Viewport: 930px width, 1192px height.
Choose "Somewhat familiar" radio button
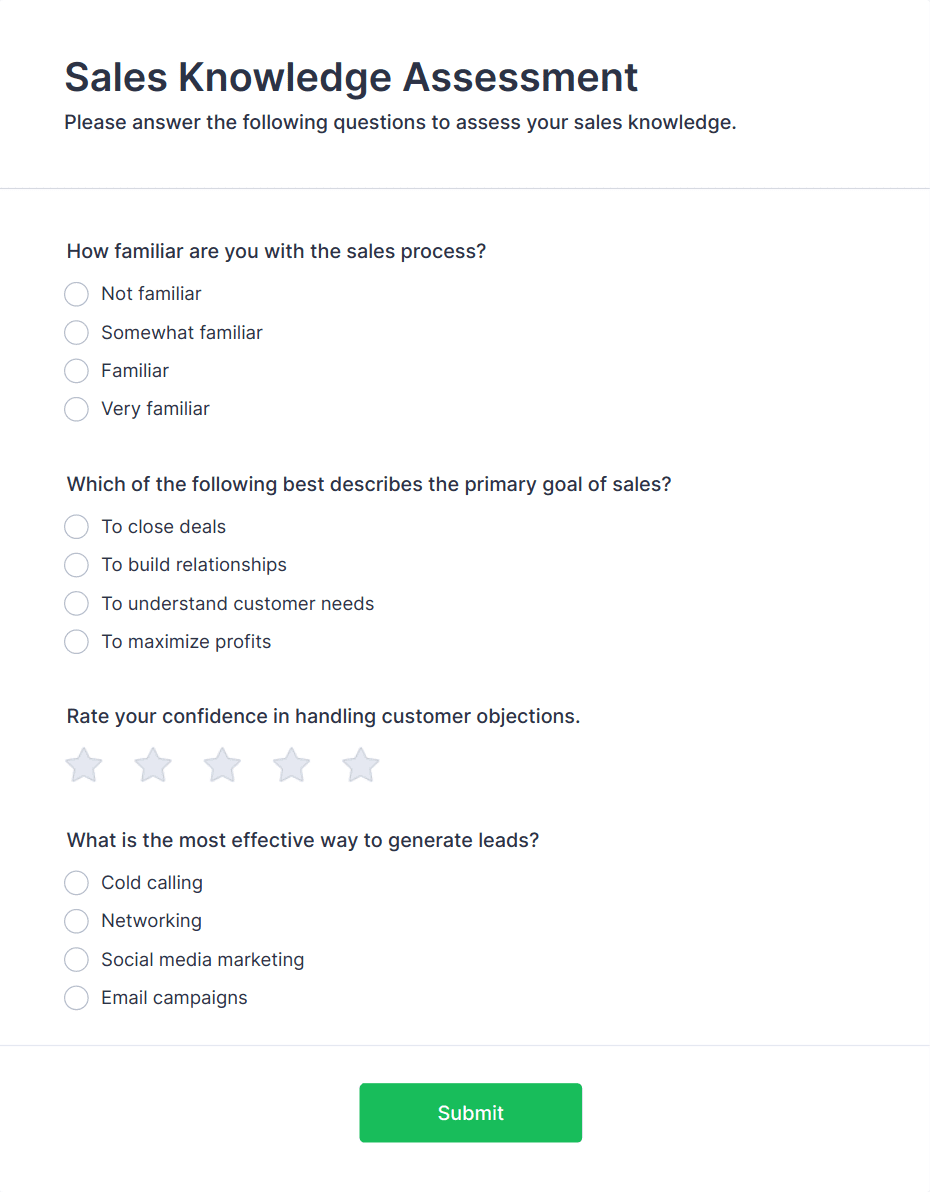pyautogui.click(x=77, y=333)
